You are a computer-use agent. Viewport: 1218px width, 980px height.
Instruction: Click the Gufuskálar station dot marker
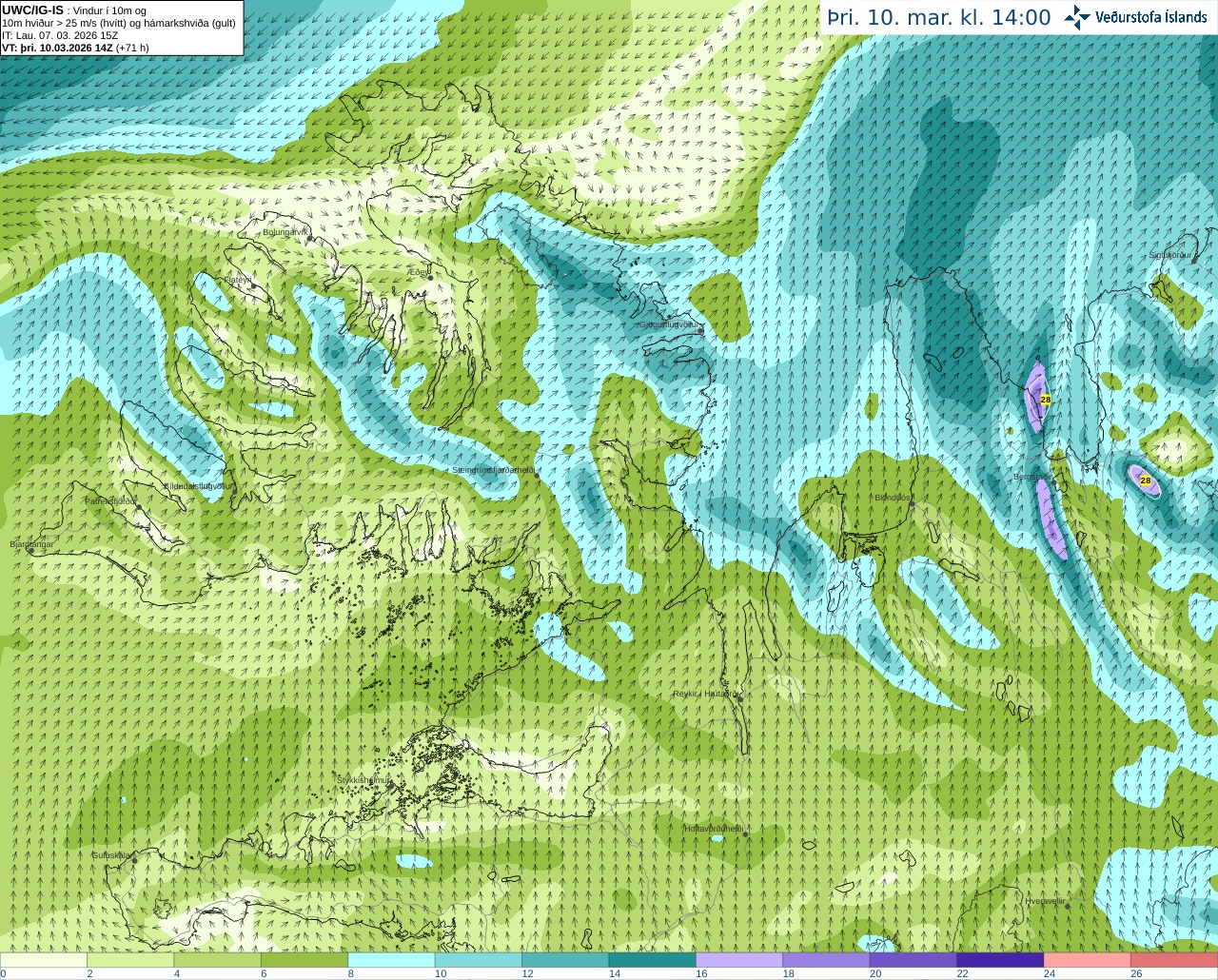(134, 860)
